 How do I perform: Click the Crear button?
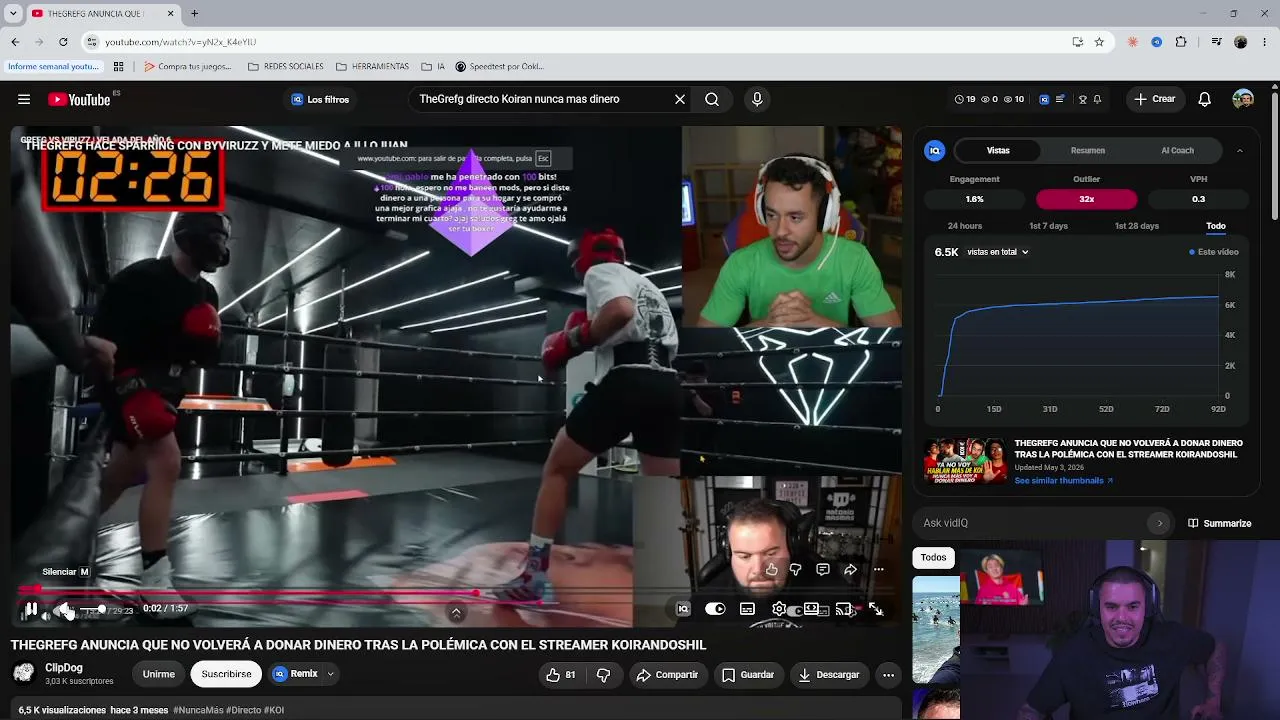pyautogui.click(x=1155, y=99)
